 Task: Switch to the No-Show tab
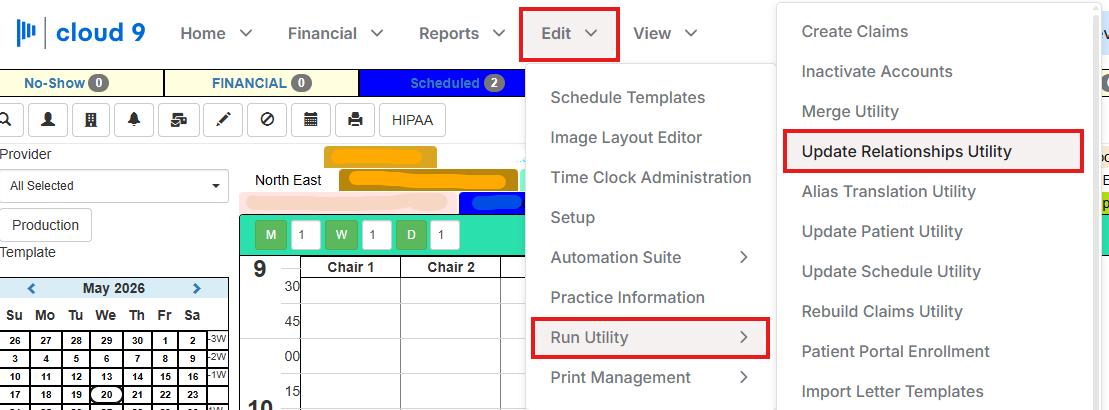click(x=81, y=83)
